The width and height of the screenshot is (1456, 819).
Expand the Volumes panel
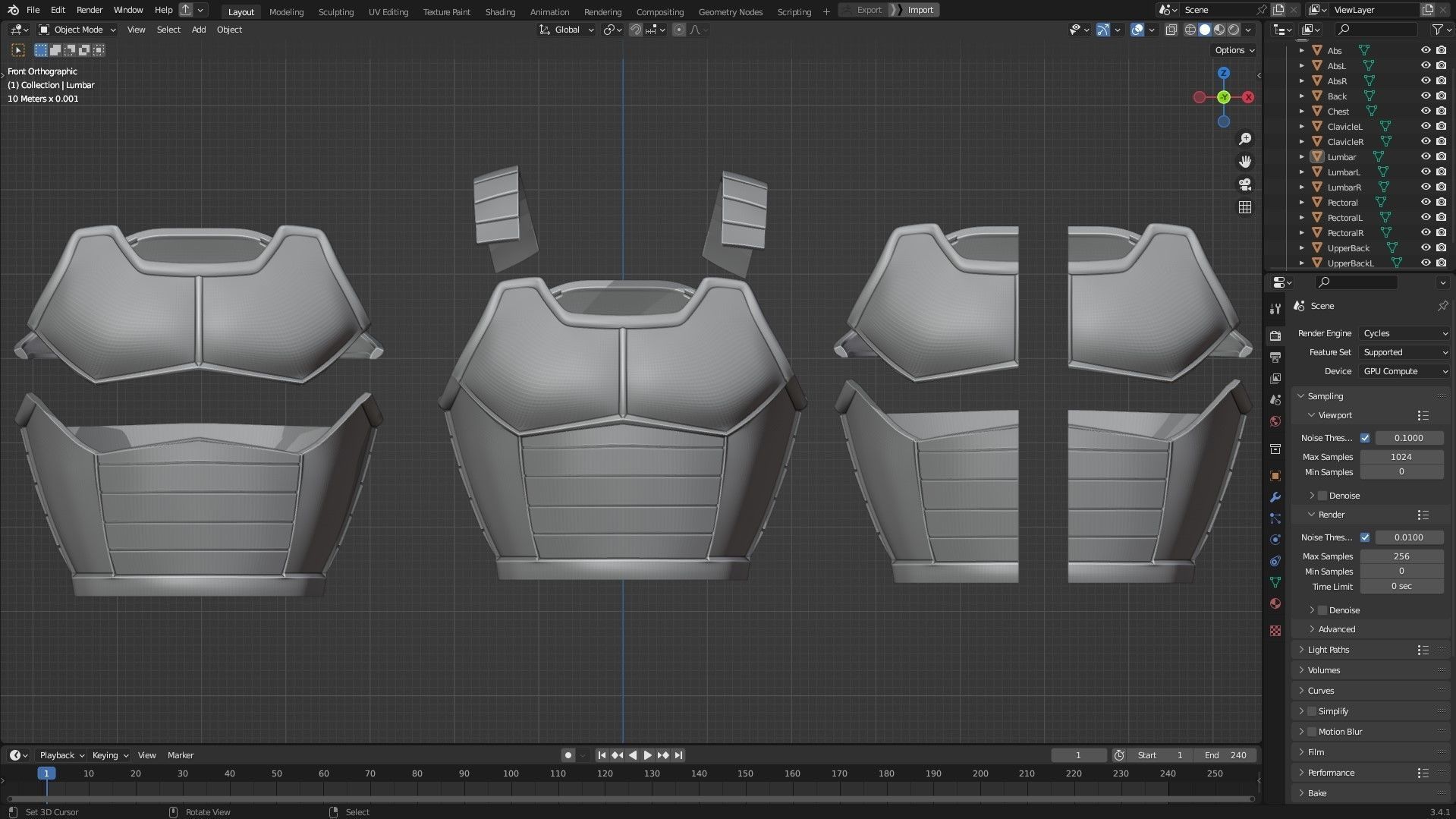tap(1324, 670)
